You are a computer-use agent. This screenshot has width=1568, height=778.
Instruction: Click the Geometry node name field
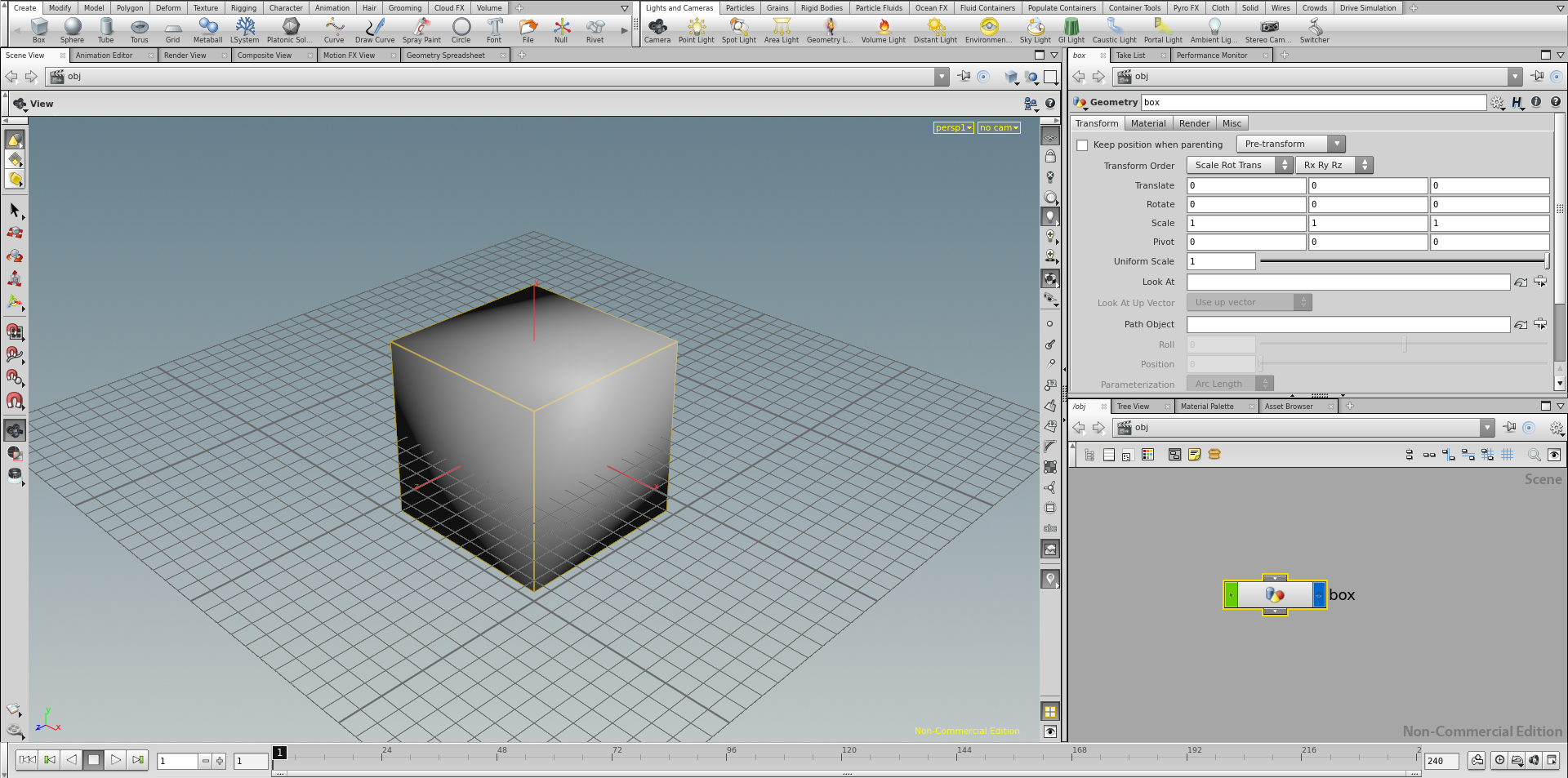[1313, 102]
